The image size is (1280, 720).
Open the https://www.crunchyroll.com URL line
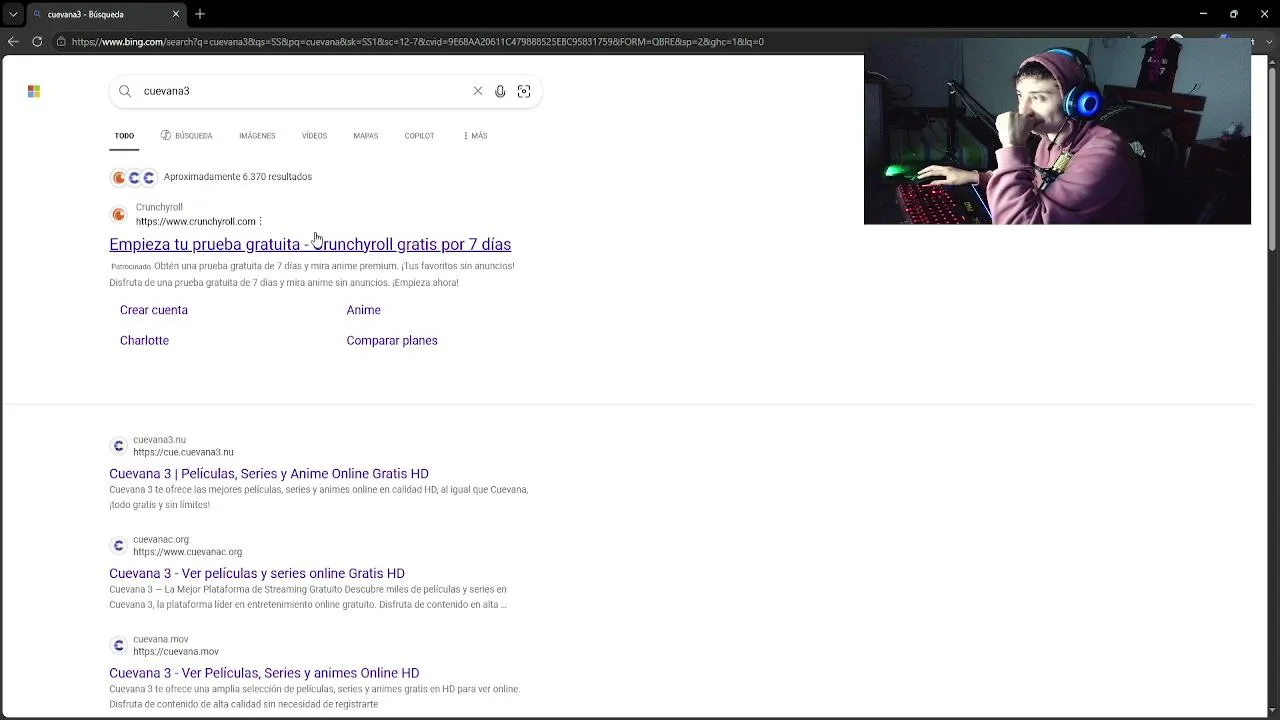[x=196, y=221]
